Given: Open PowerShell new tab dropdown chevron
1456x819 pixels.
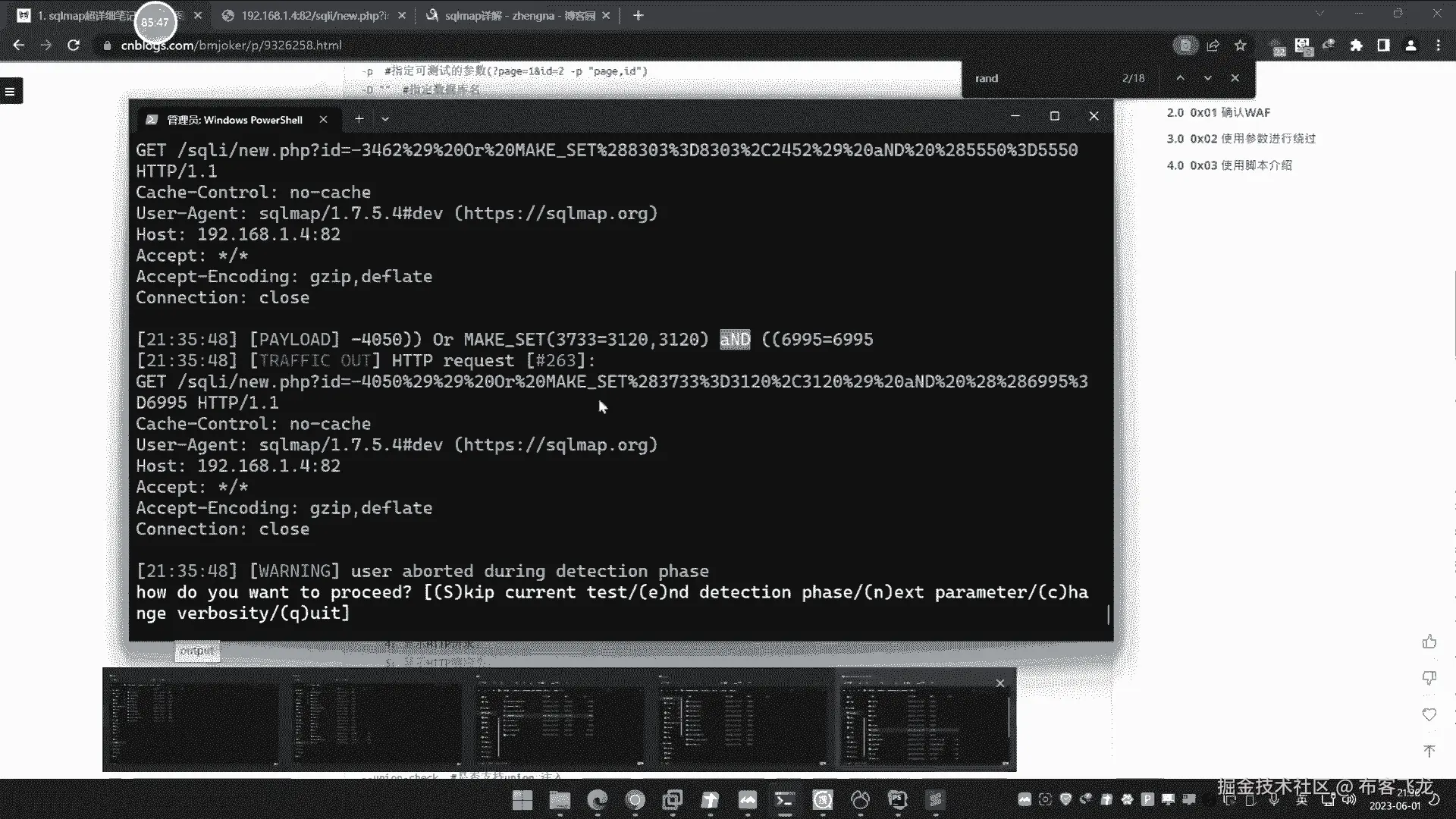Looking at the screenshot, I should pyautogui.click(x=385, y=119).
